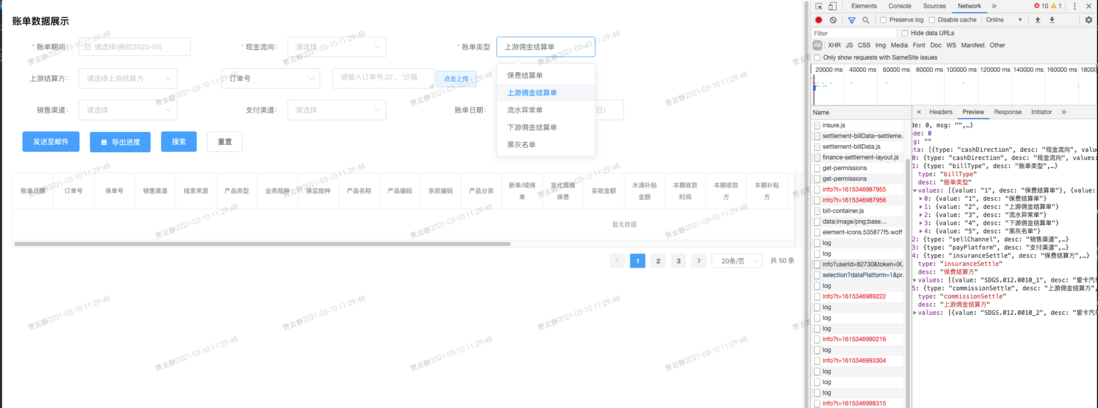
Task: Toggle the blue filter funnel icon
Action: click(x=852, y=20)
